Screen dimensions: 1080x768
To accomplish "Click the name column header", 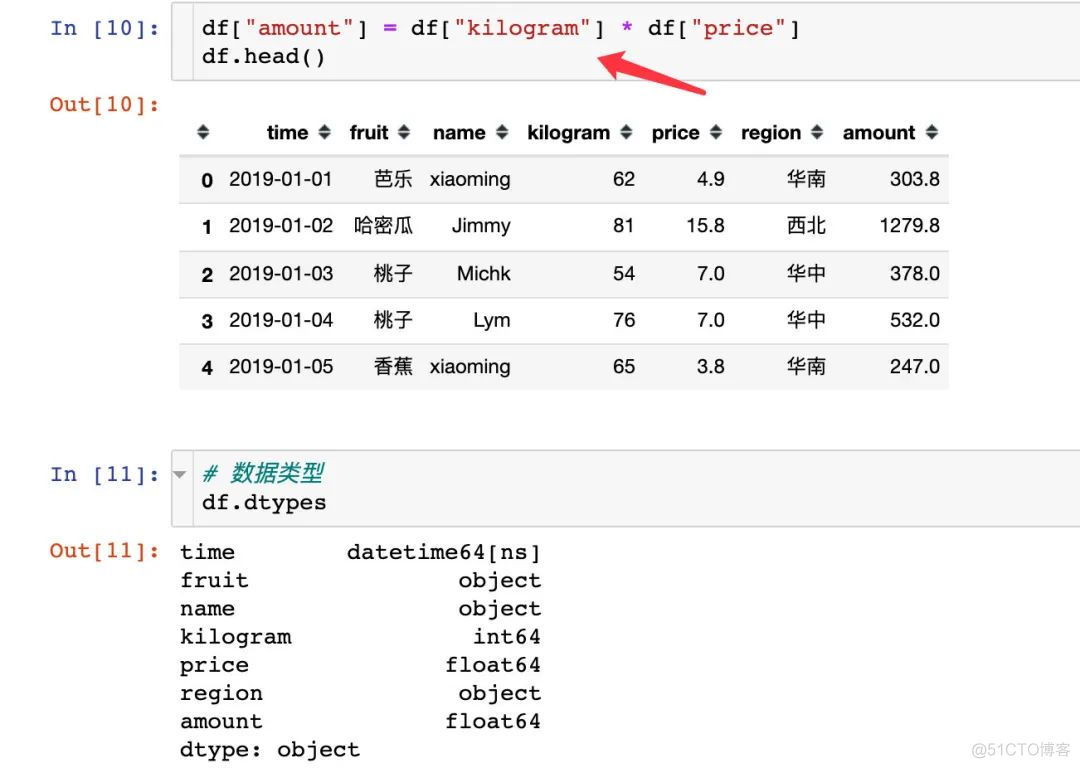I will tap(459, 132).
